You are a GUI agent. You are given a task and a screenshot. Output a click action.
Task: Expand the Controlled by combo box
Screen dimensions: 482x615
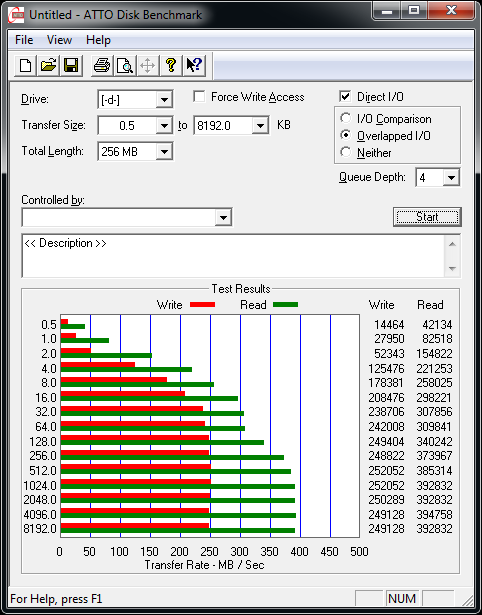pyautogui.click(x=223, y=217)
